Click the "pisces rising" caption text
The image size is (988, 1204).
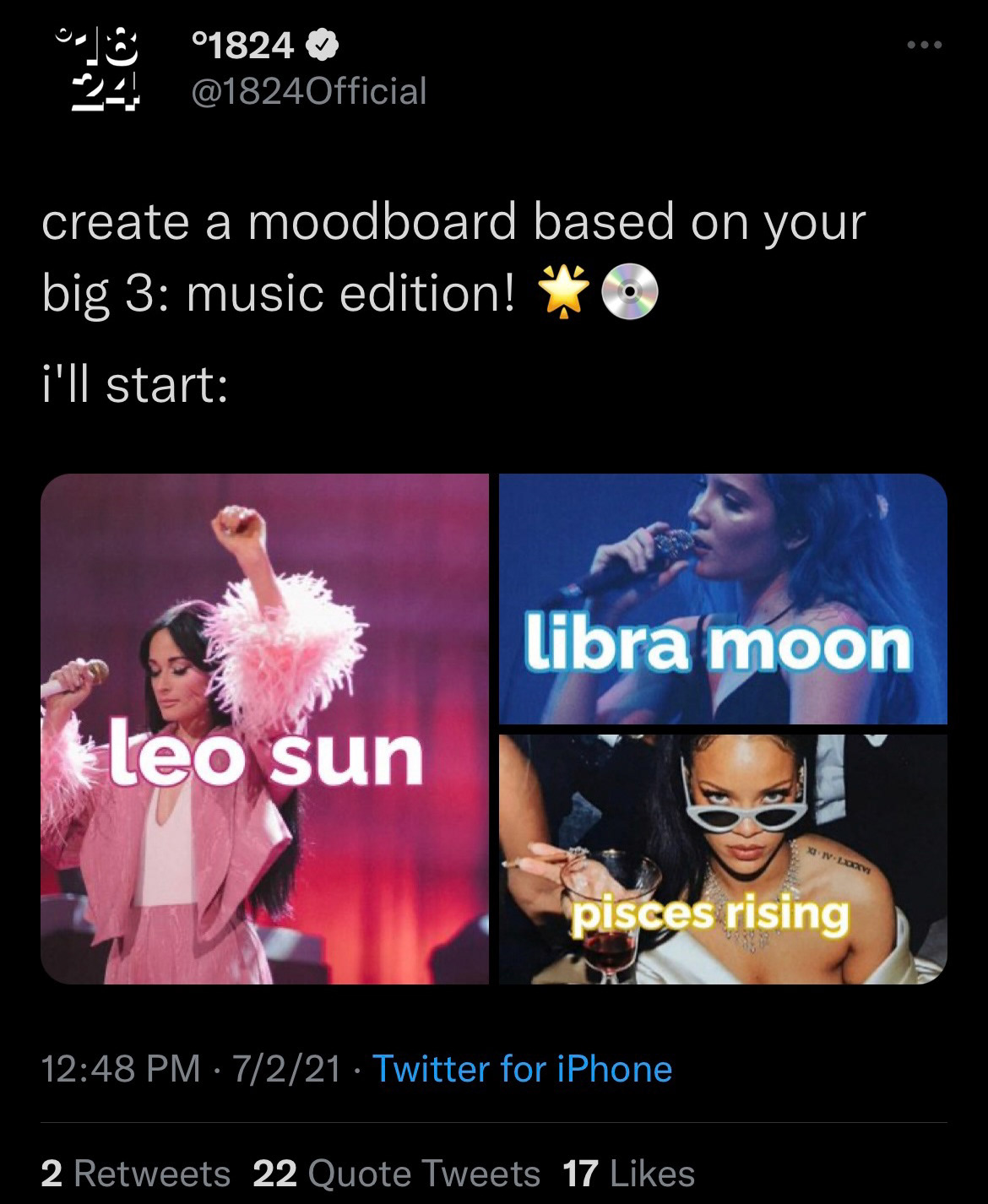(709, 914)
